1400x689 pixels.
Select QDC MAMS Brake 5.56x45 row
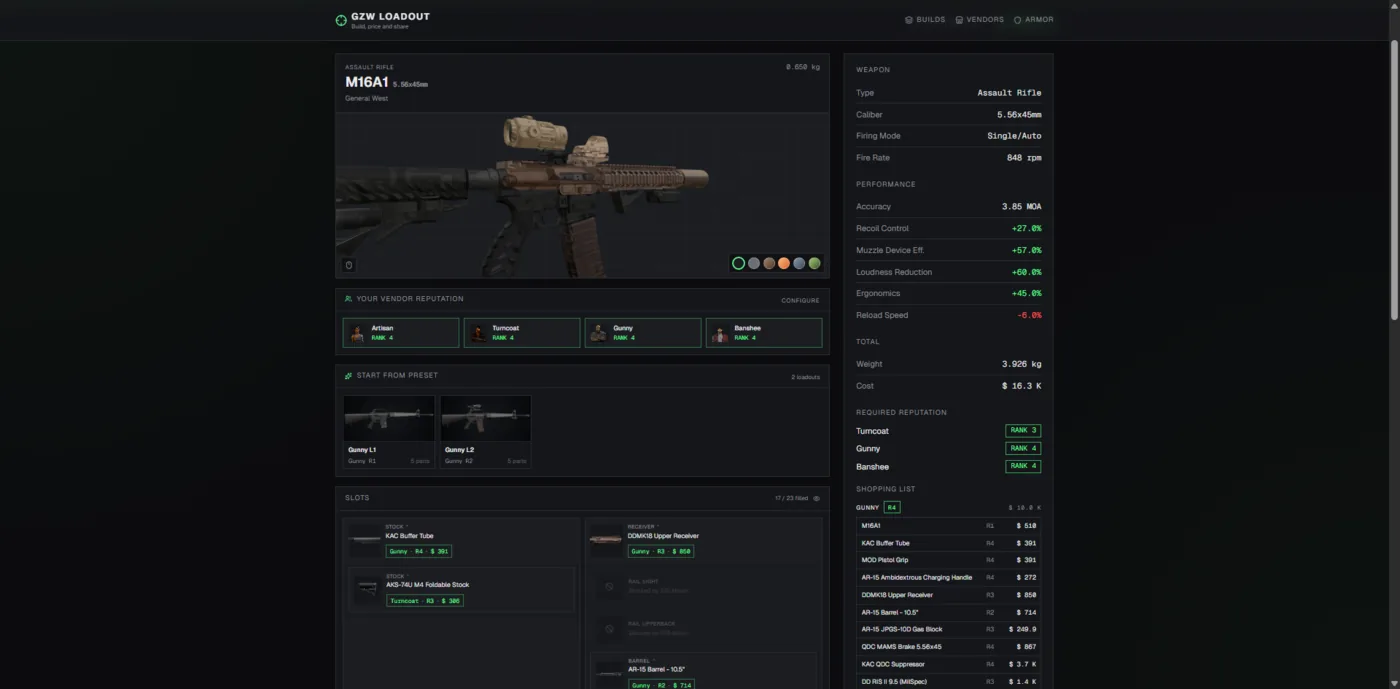click(948, 647)
